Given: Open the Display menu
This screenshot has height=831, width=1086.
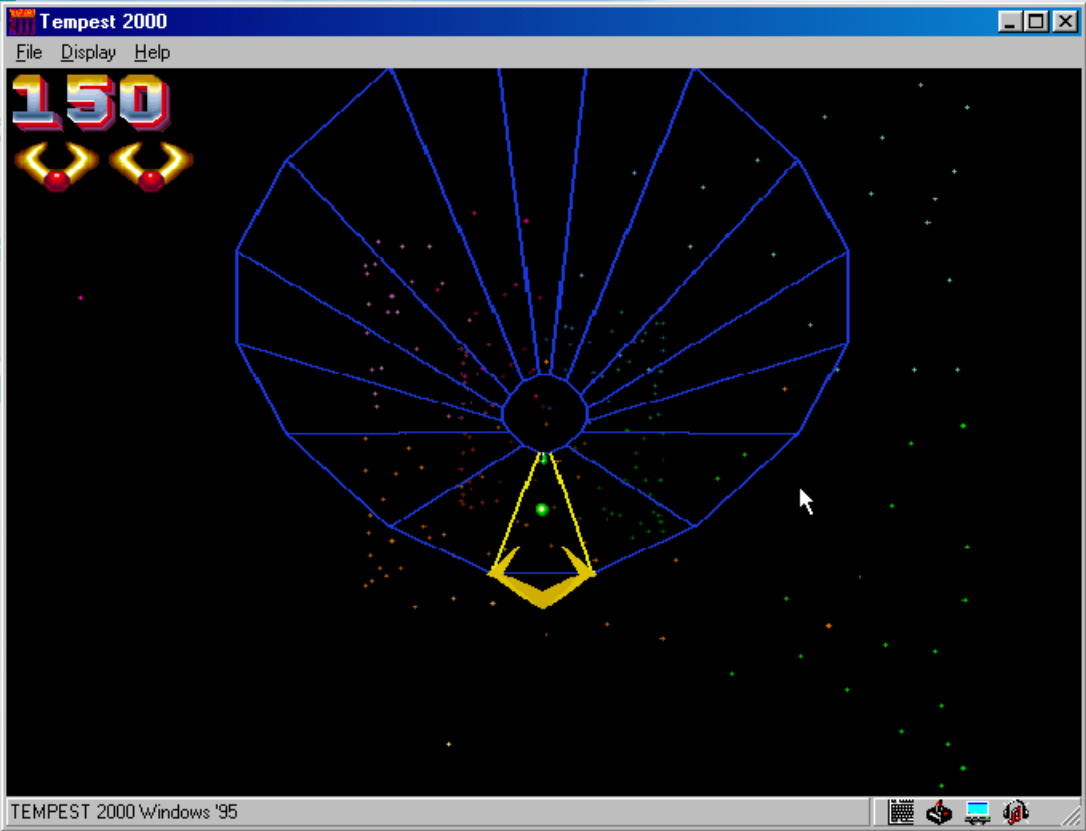Looking at the screenshot, I should 88,53.
